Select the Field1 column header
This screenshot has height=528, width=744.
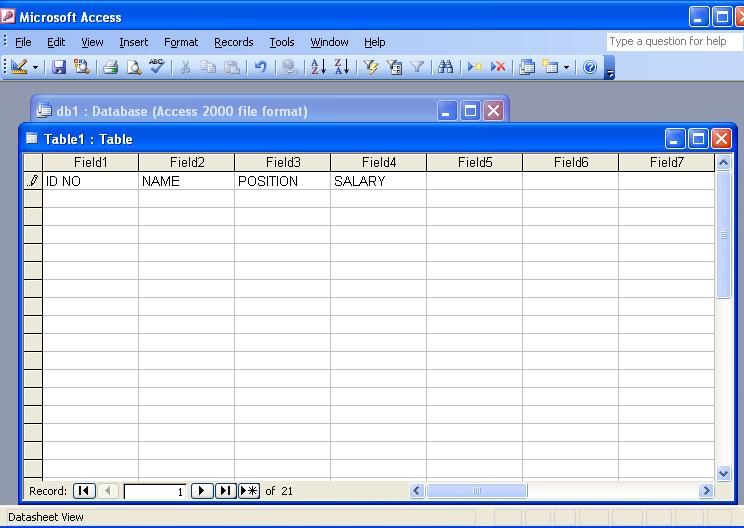pos(91,163)
